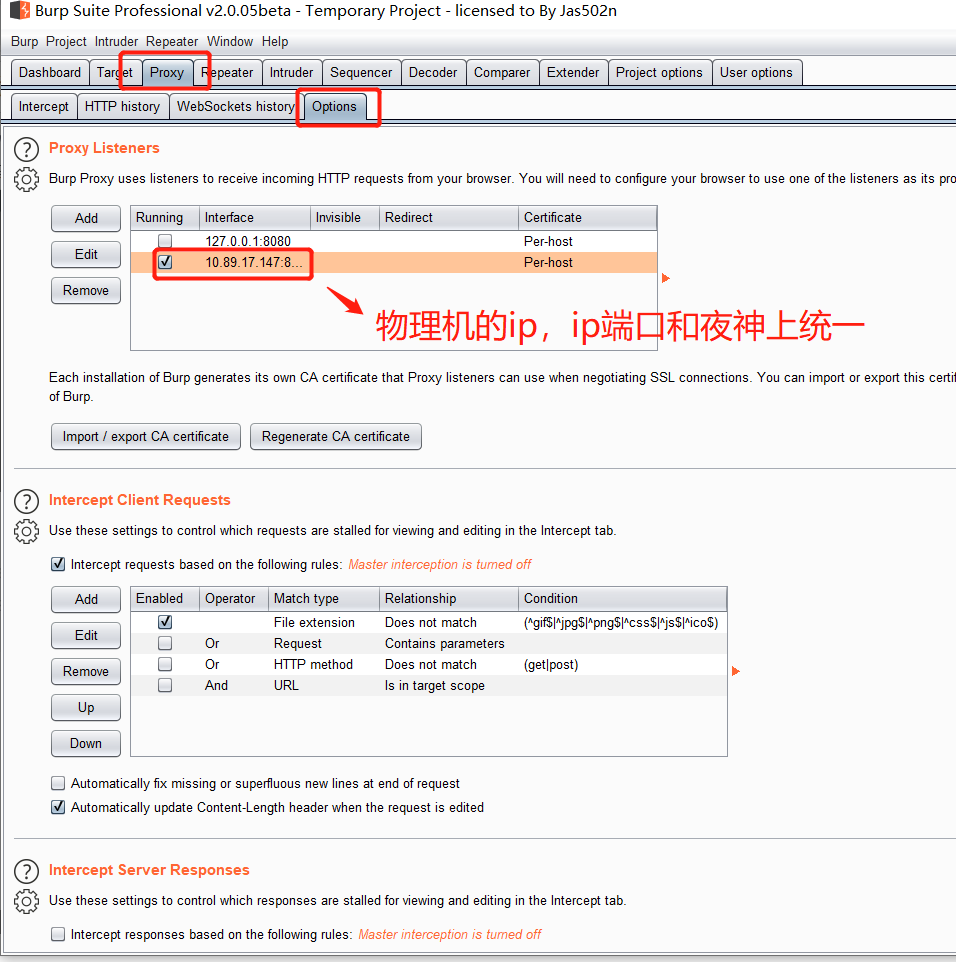Switch to the Extender tab
The width and height of the screenshot is (956, 962).
(x=573, y=72)
